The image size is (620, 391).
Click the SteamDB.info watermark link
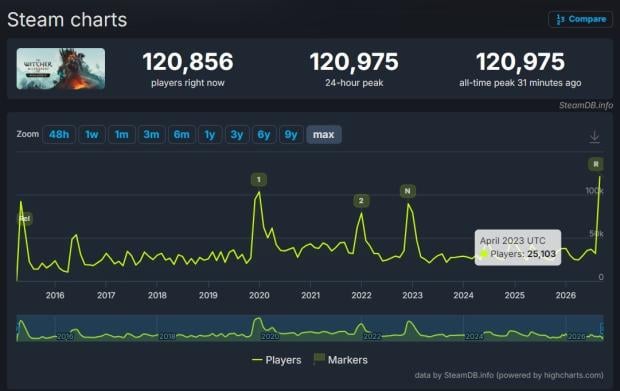[586, 105]
